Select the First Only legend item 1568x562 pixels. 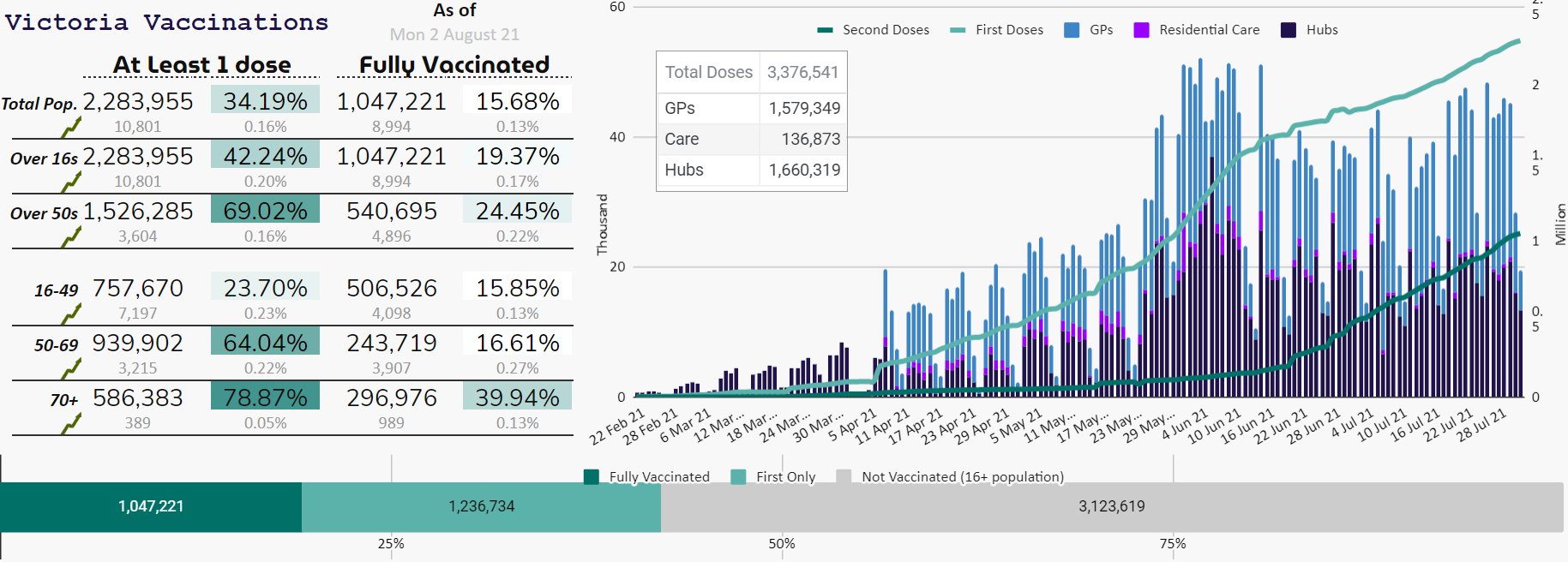772,477
